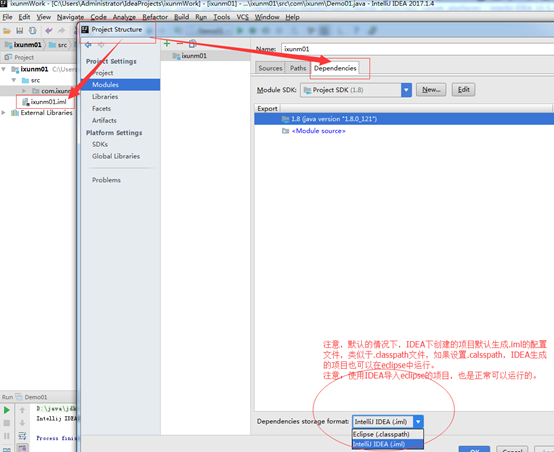Open the Window menu
The width and height of the screenshot is (554, 452).
(267, 17)
